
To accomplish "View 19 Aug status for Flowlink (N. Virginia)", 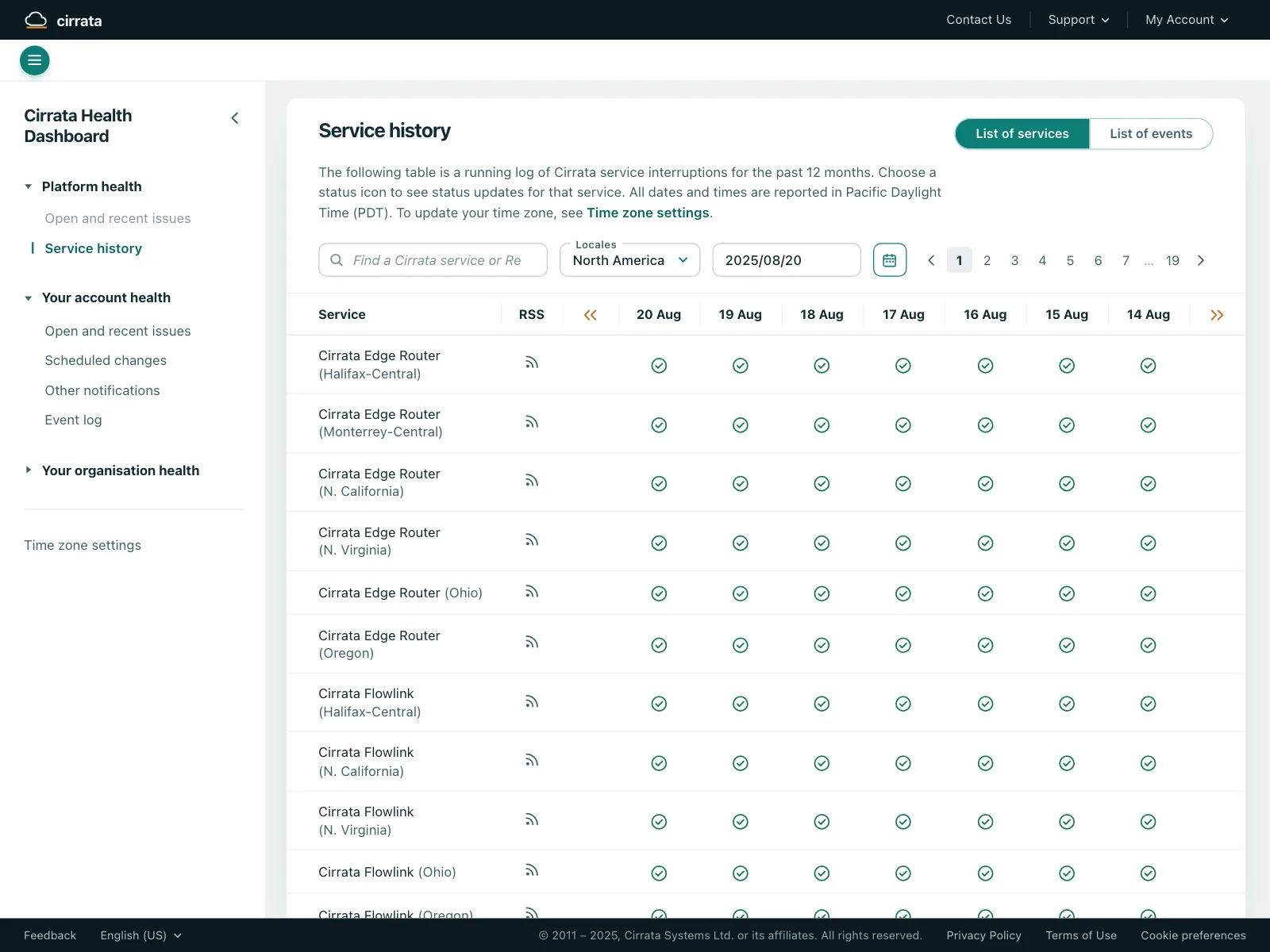I will point(741,822).
